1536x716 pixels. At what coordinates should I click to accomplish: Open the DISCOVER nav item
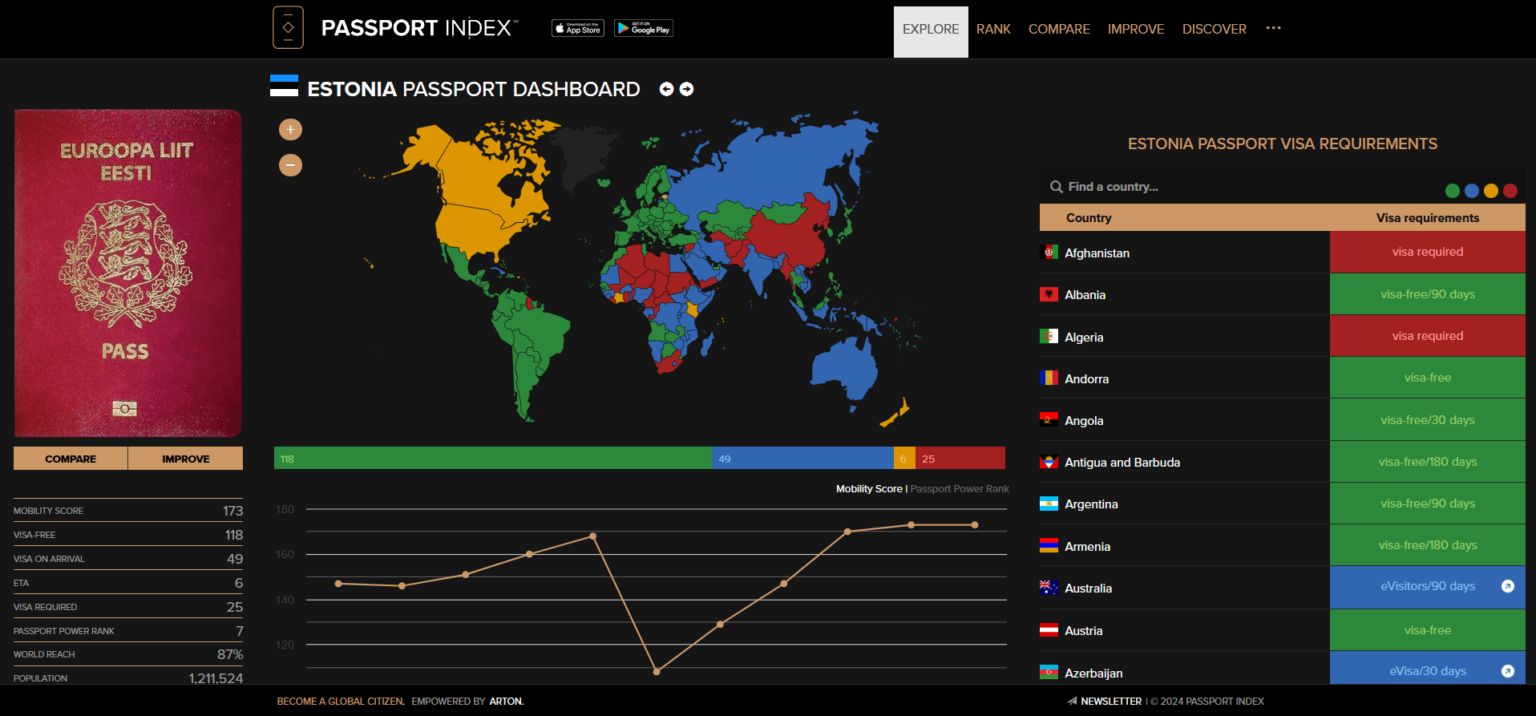[1214, 30]
